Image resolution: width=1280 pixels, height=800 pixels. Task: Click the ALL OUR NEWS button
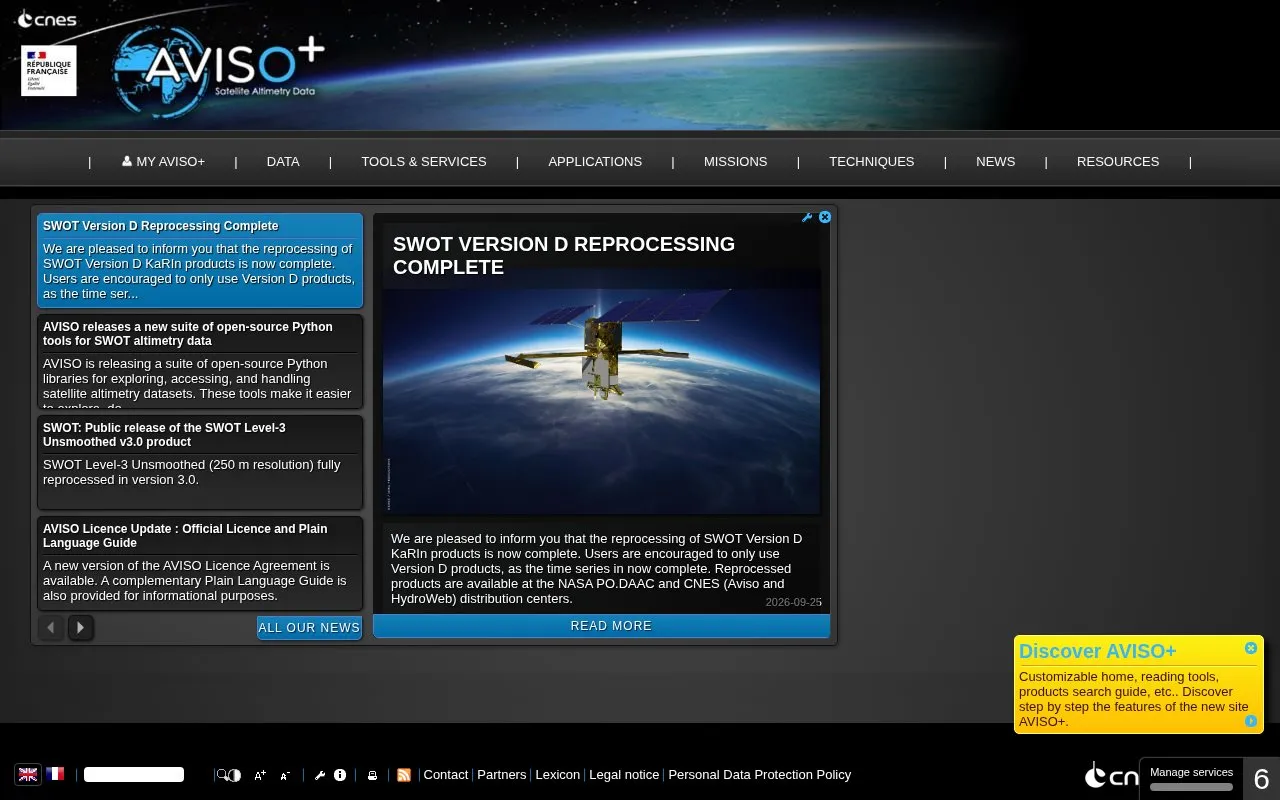[309, 627]
